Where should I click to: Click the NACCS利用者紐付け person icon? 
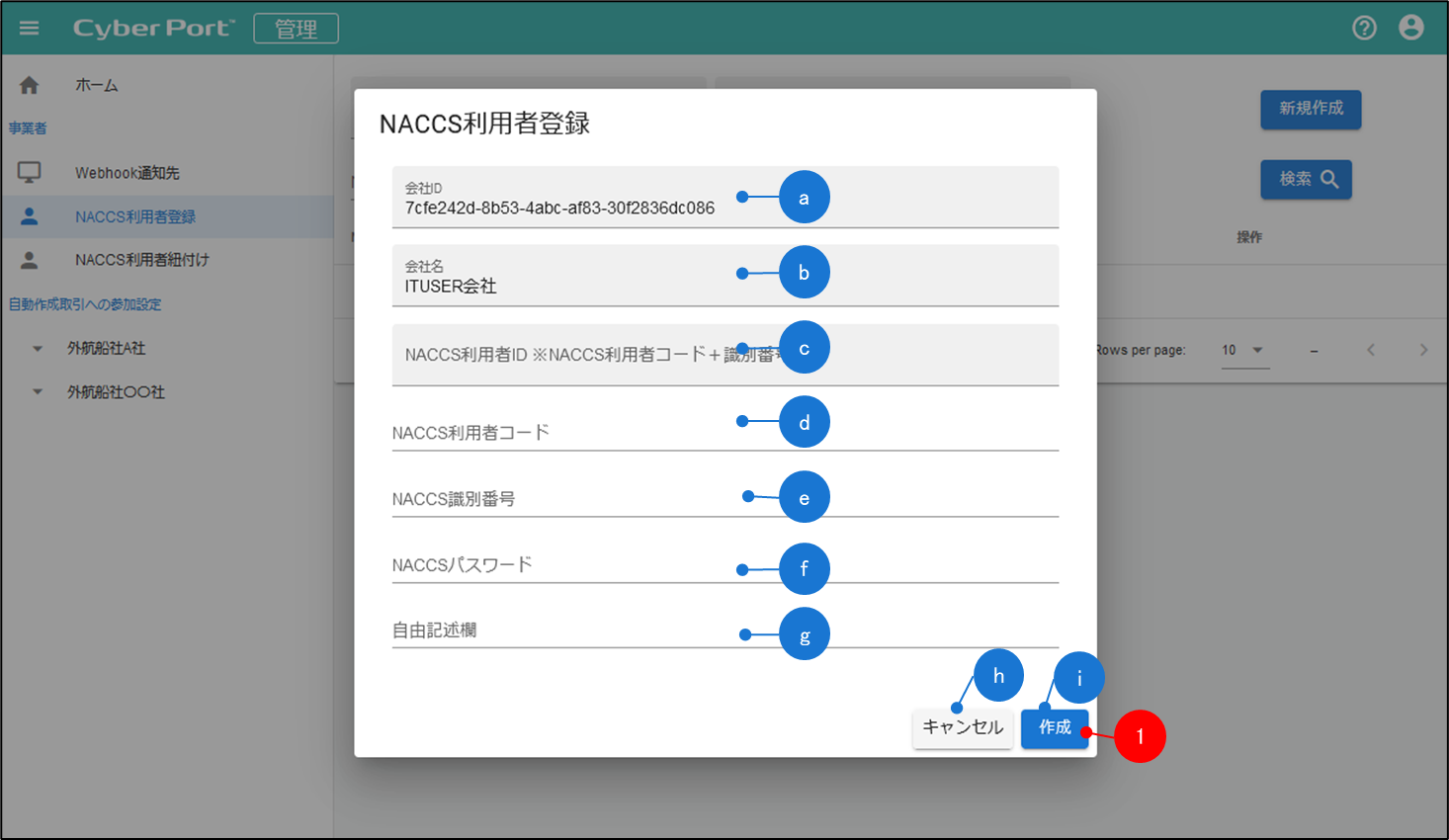(x=30, y=260)
